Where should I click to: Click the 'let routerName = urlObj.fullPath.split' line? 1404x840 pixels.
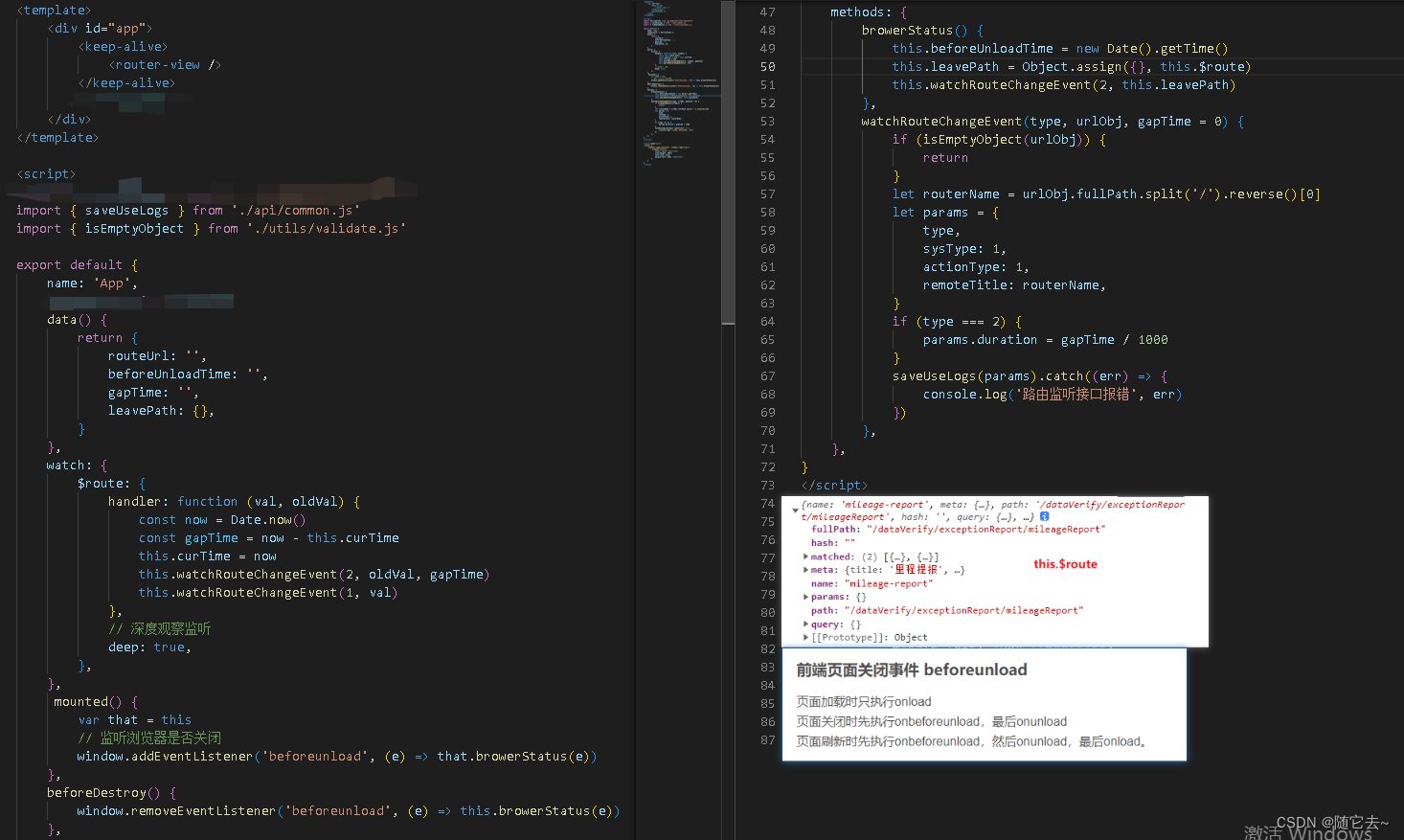coord(1107,194)
